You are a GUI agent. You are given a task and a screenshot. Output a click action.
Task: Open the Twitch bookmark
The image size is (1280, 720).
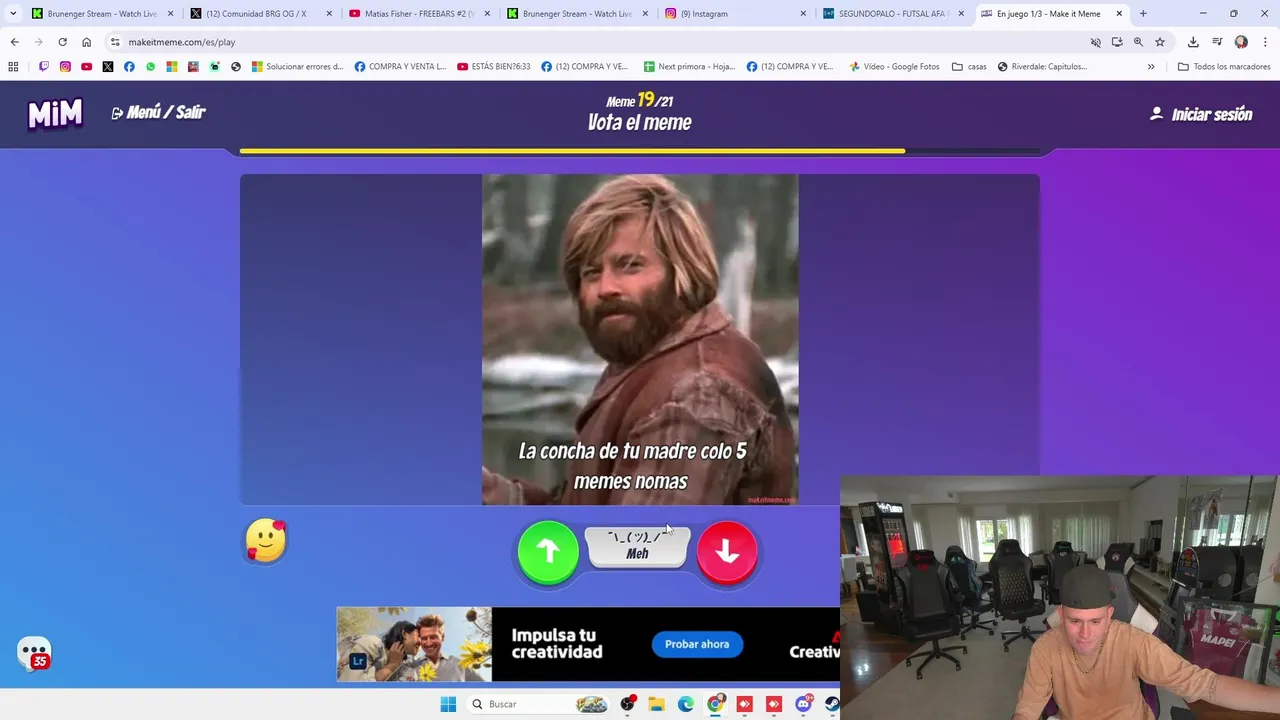tap(44, 67)
